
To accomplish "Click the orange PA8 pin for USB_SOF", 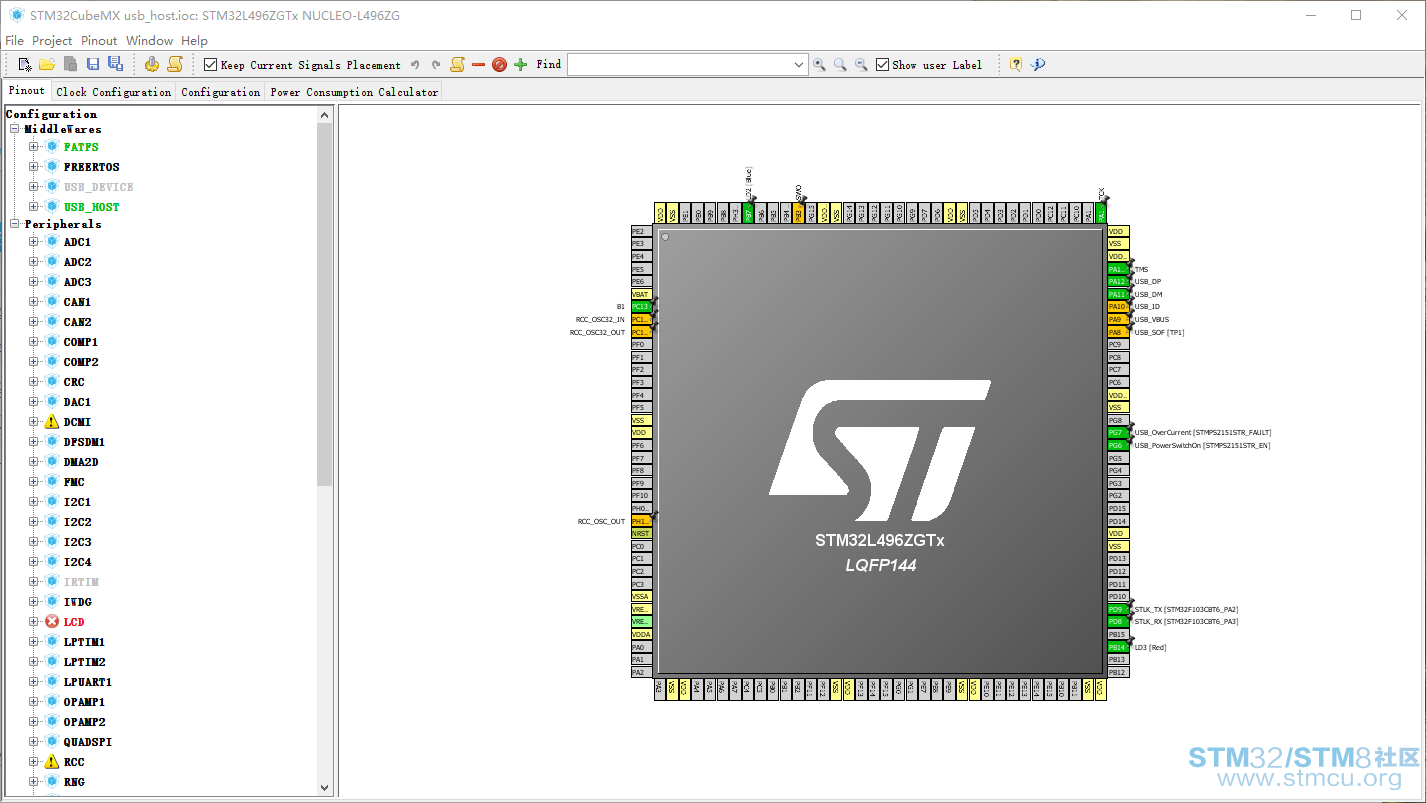I will coord(1118,332).
